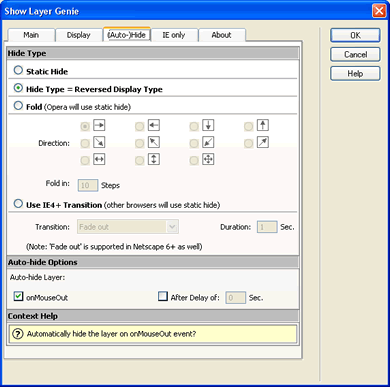
Task: Click the right arrow fold direction icon
Action: pos(99,125)
